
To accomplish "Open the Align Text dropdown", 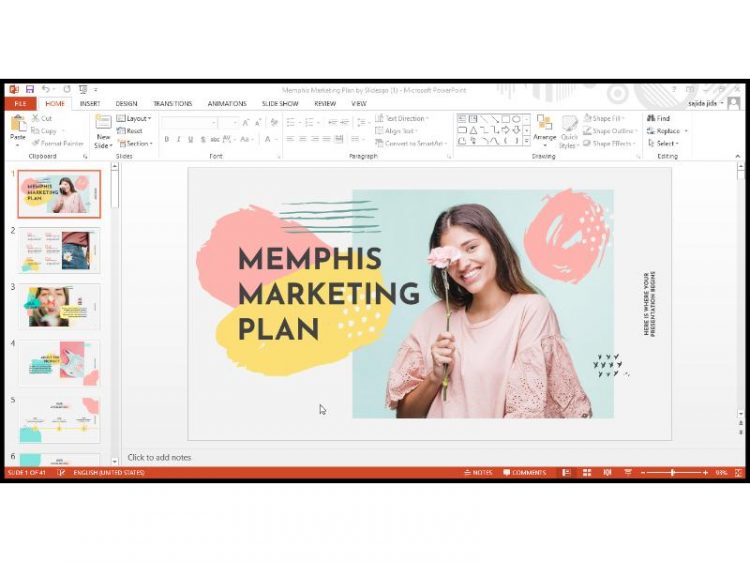I will coord(397,131).
